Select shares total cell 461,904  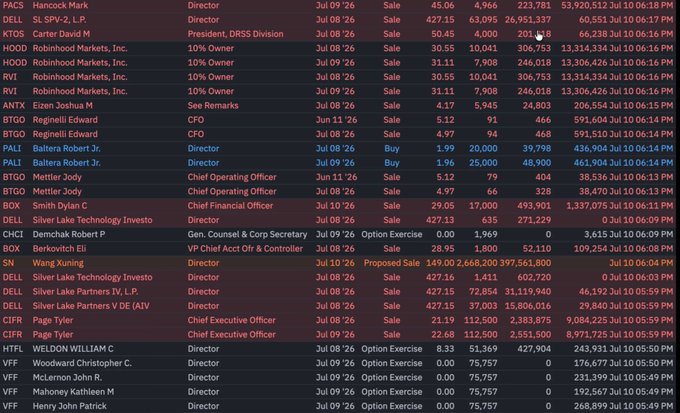590,163
